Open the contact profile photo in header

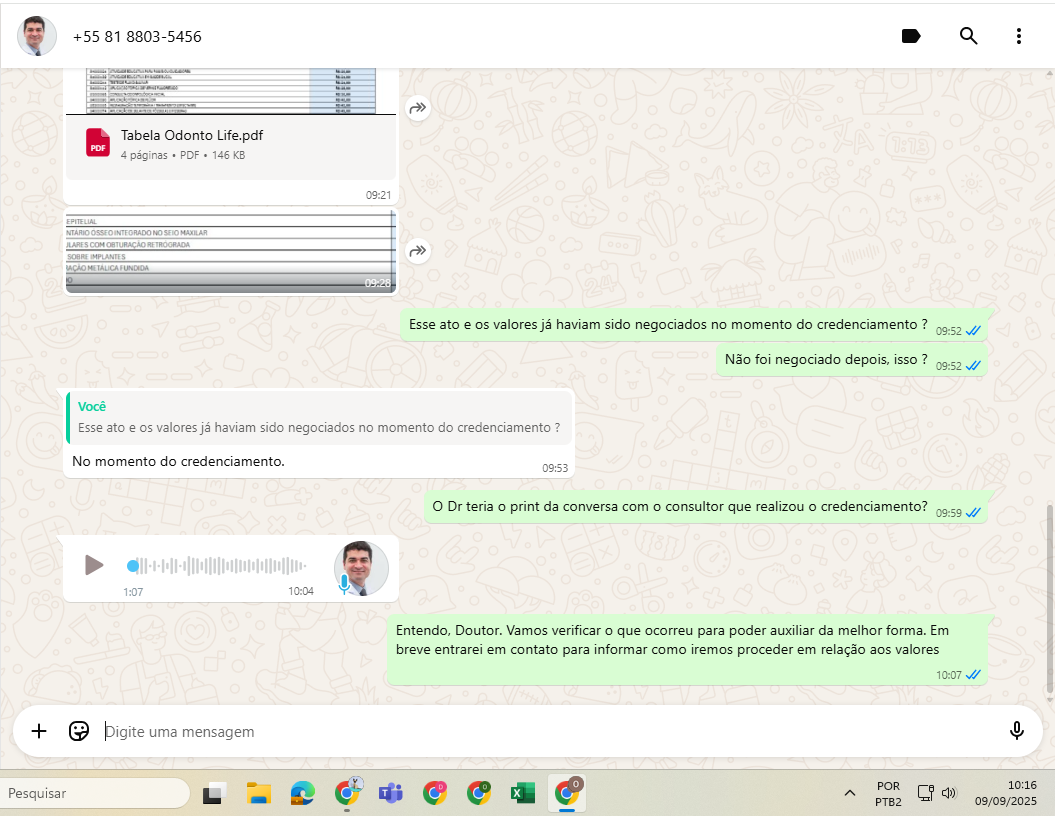click(37, 36)
